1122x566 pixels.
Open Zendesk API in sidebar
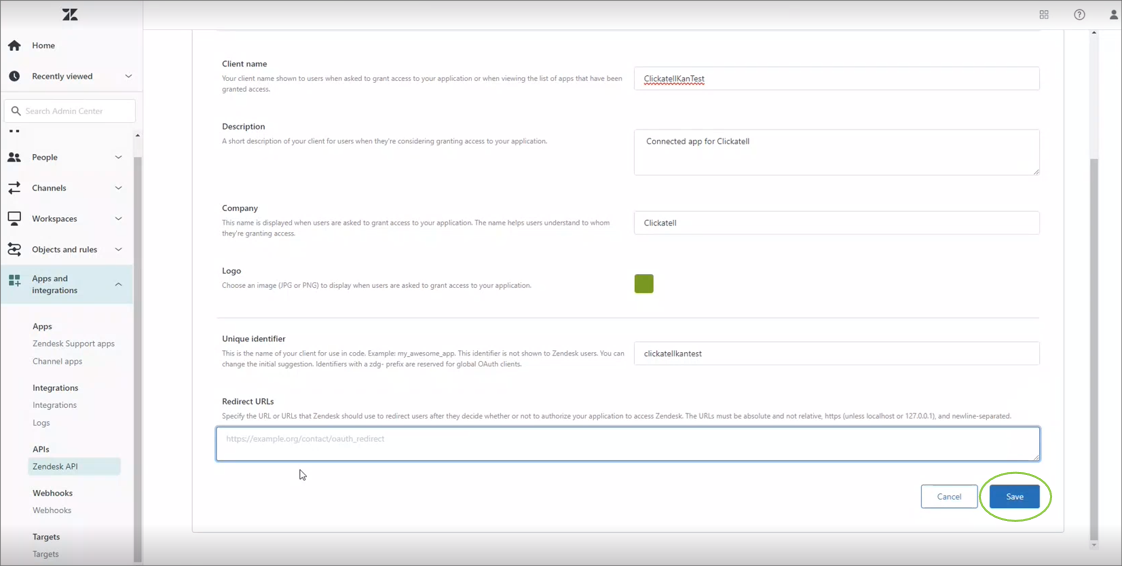pyautogui.click(x=55, y=466)
